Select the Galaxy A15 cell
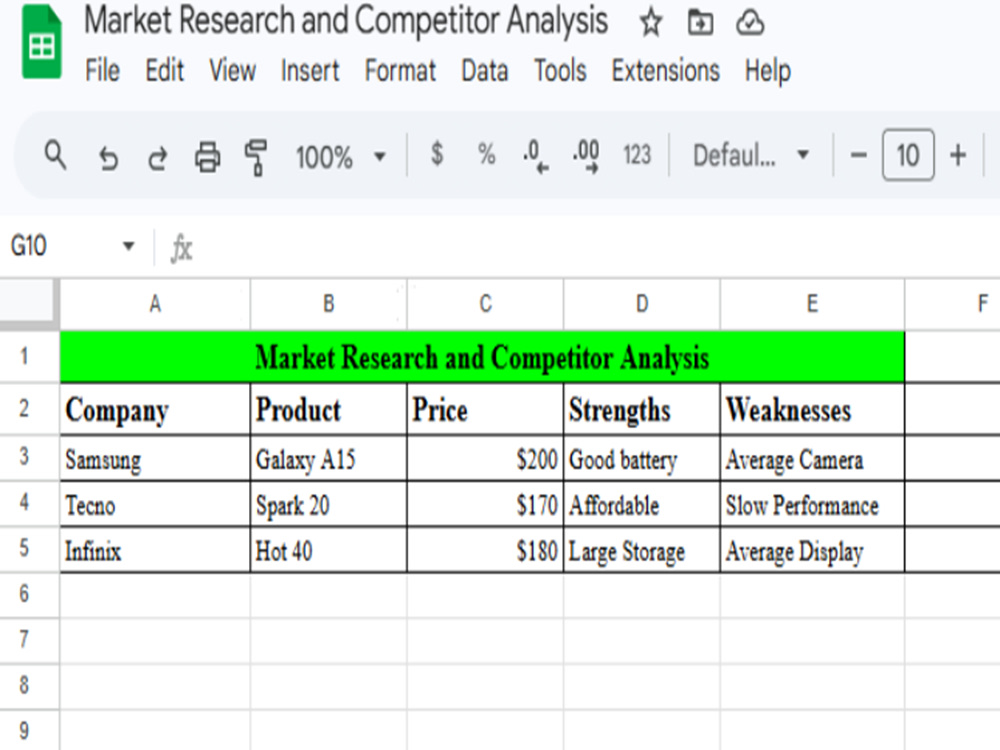Screen dimensions: 1000x750 pyautogui.click(x=328, y=459)
